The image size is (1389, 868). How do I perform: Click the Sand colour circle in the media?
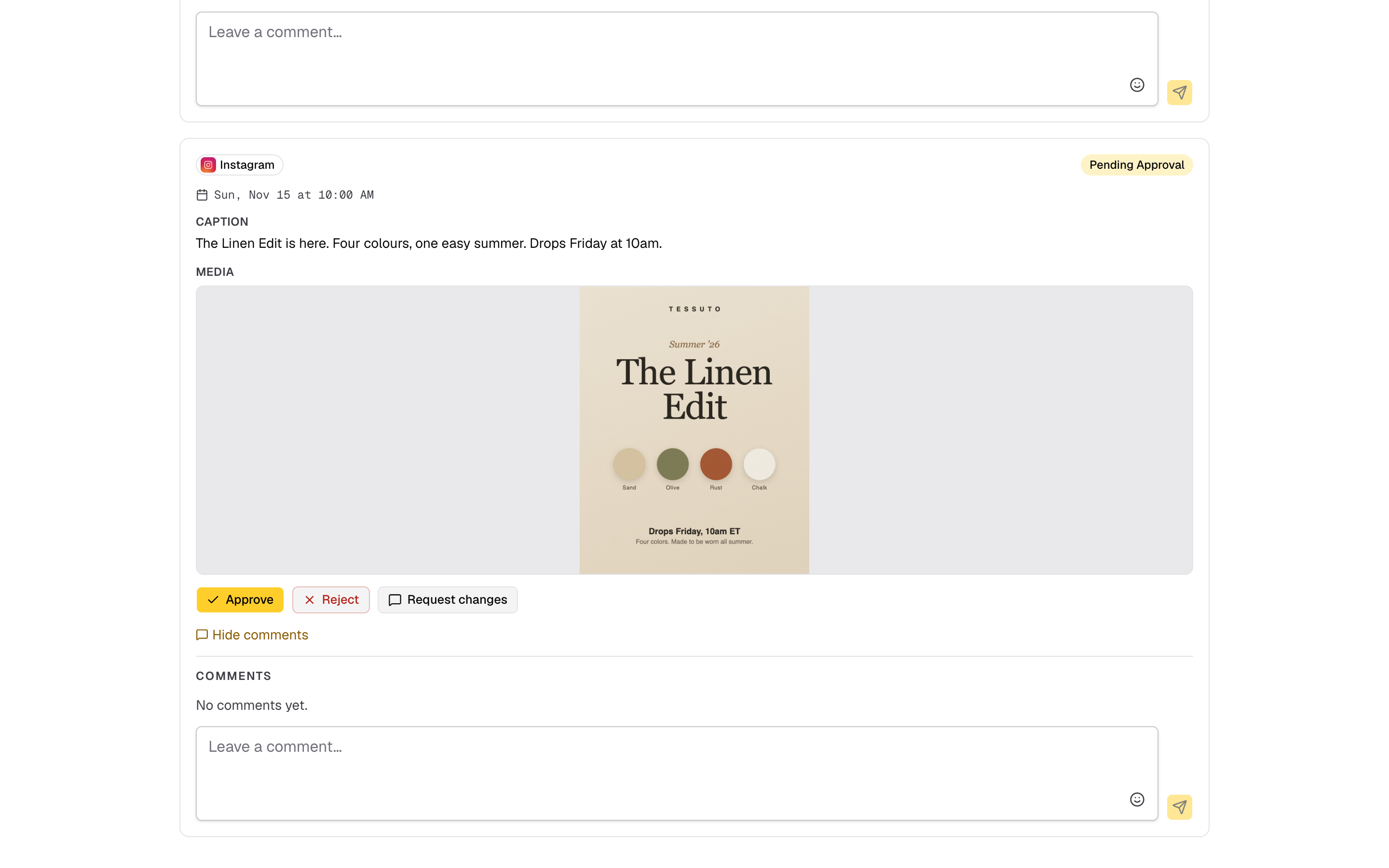629,464
